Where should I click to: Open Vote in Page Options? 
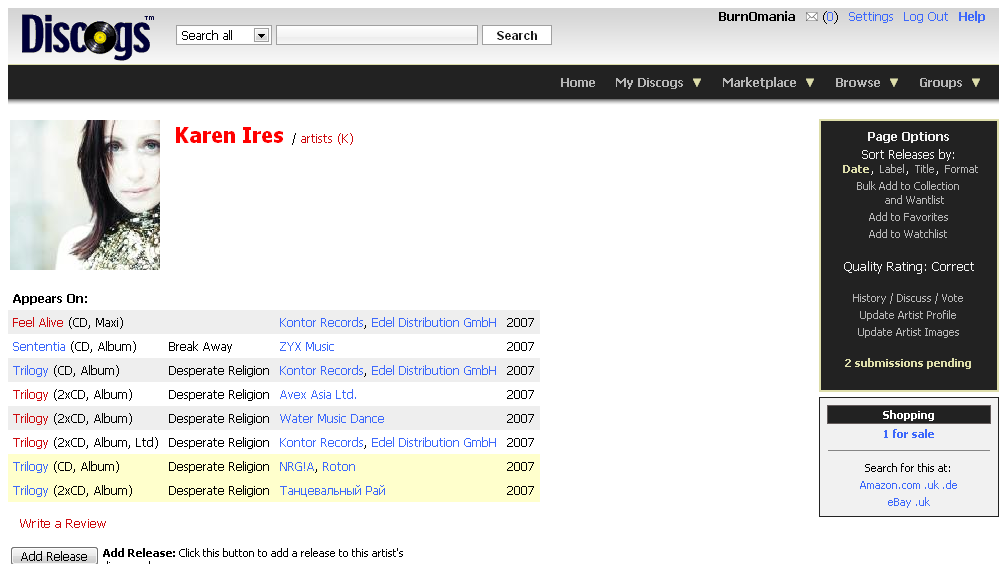[x=952, y=298]
